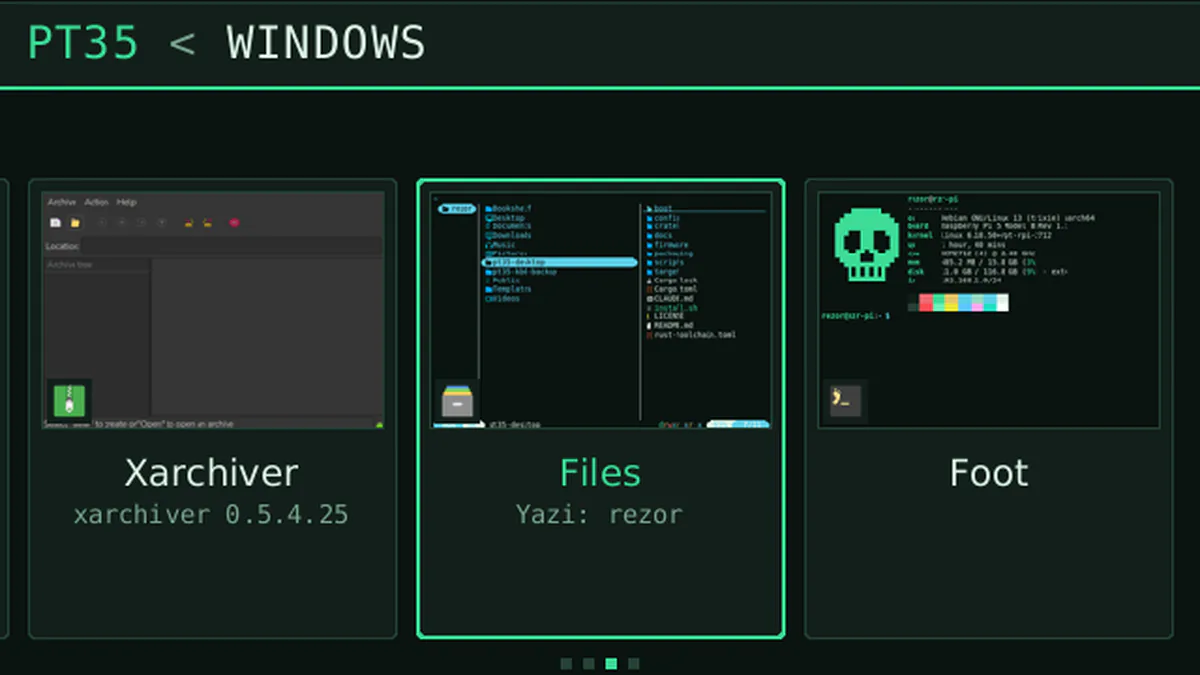This screenshot has width=1200, height=675.
Task: Jump to the first page indicator dot
Action: [x=566, y=663]
